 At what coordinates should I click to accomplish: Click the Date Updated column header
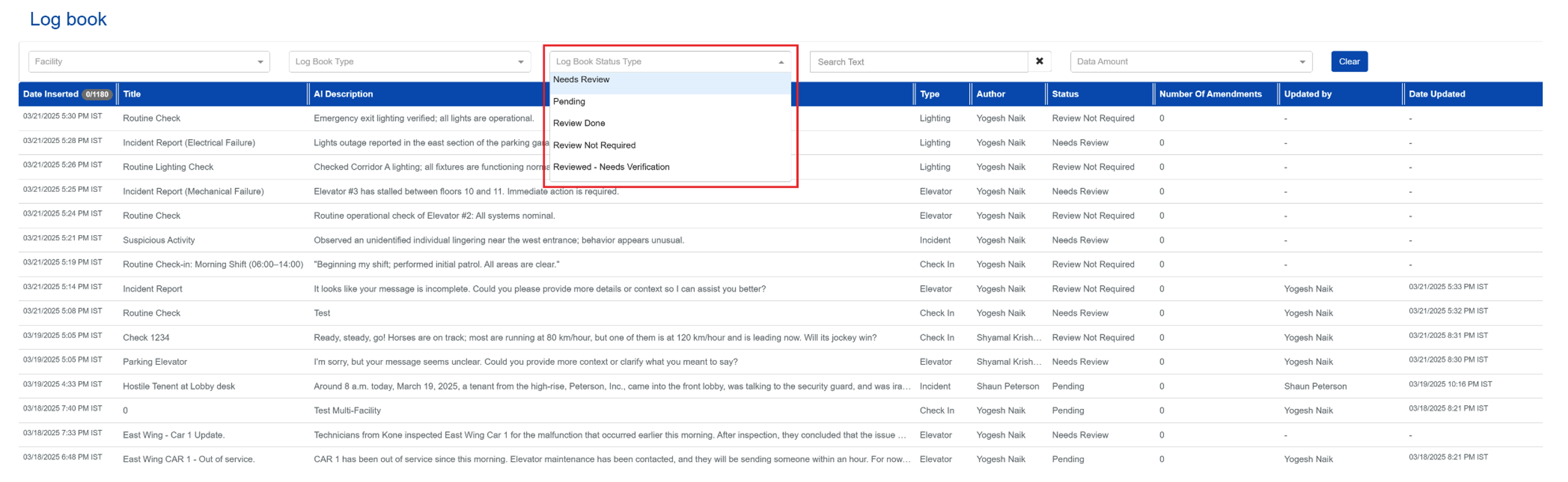pyautogui.click(x=1436, y=94)
